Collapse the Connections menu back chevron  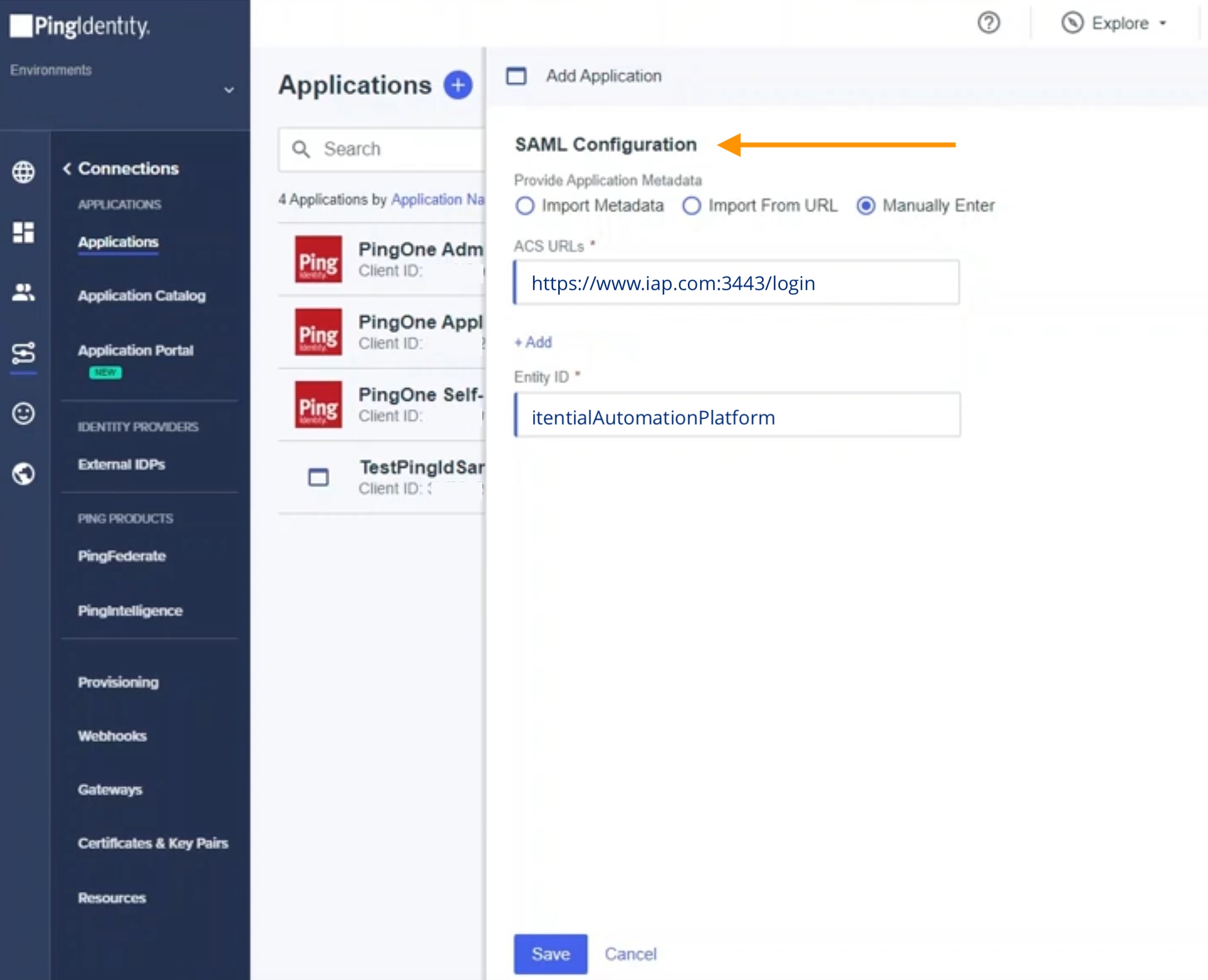tap(67, 168)
